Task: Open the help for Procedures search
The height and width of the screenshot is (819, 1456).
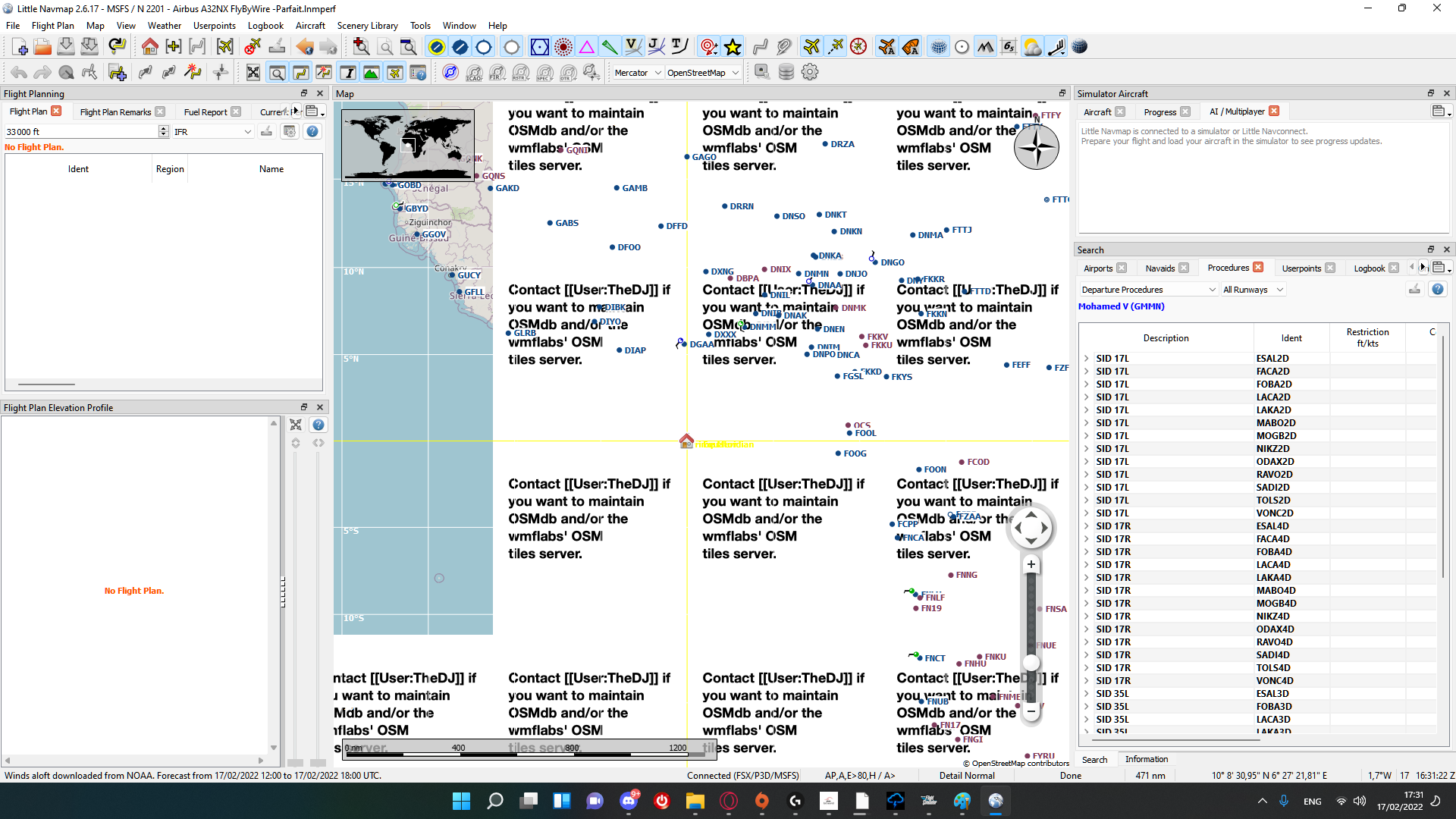Action: coord(1437,289)
